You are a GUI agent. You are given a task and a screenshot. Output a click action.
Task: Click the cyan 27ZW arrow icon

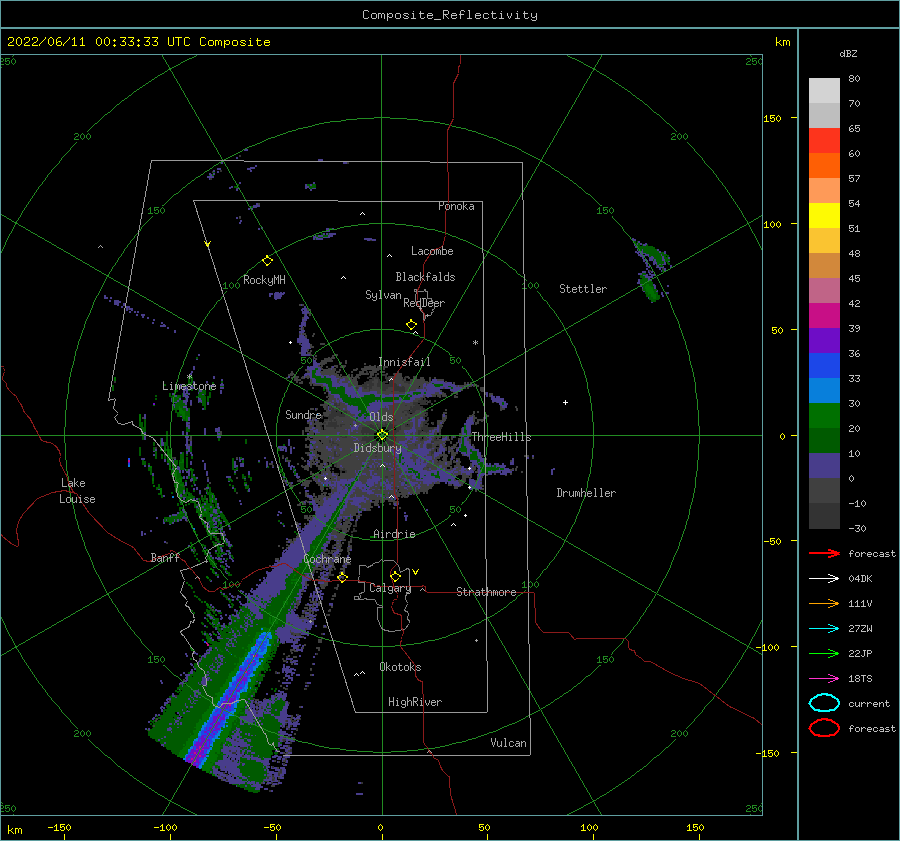(824, 629)
